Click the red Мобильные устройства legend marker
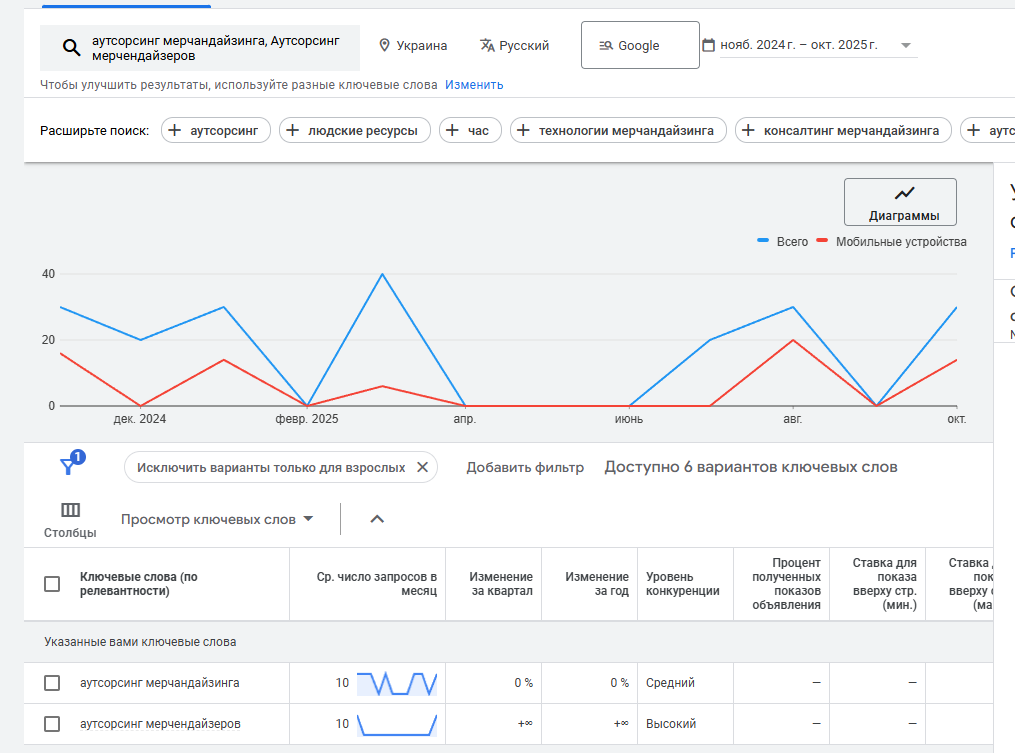This screenshot has height=753, width=1015. [822, 241]
